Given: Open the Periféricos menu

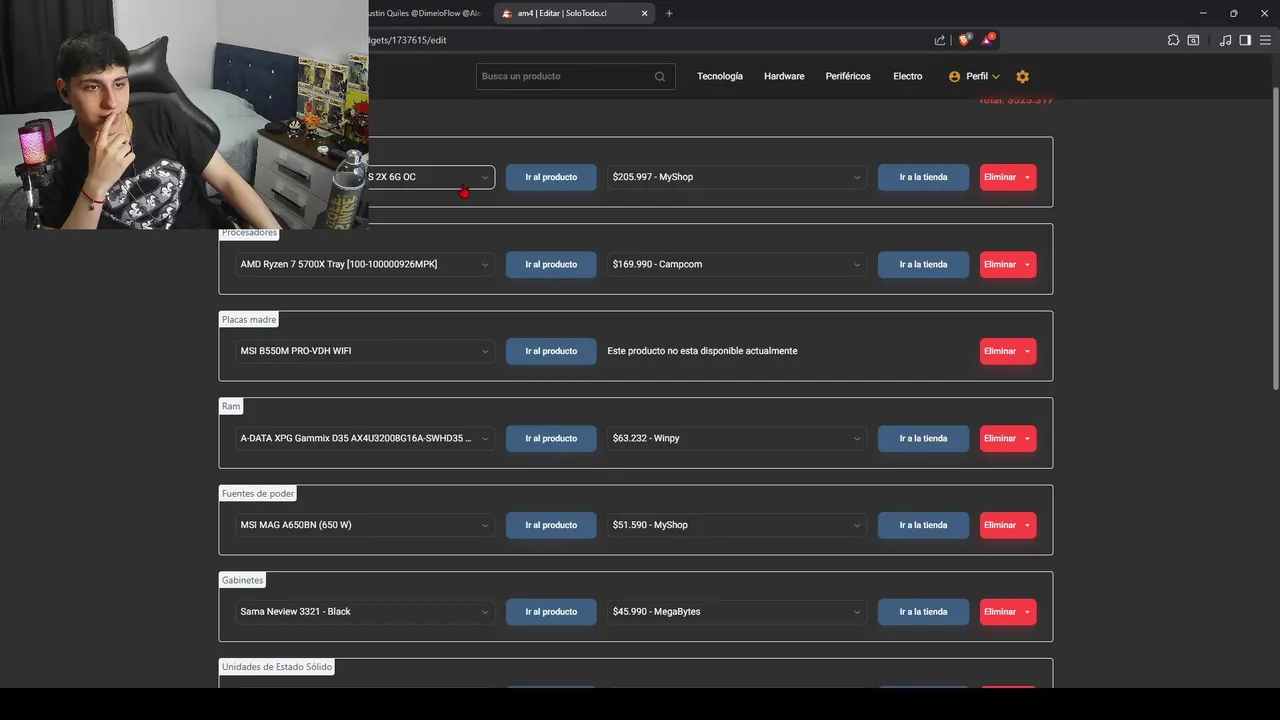Looking at the screenshot, I should [x=848, y=76].
